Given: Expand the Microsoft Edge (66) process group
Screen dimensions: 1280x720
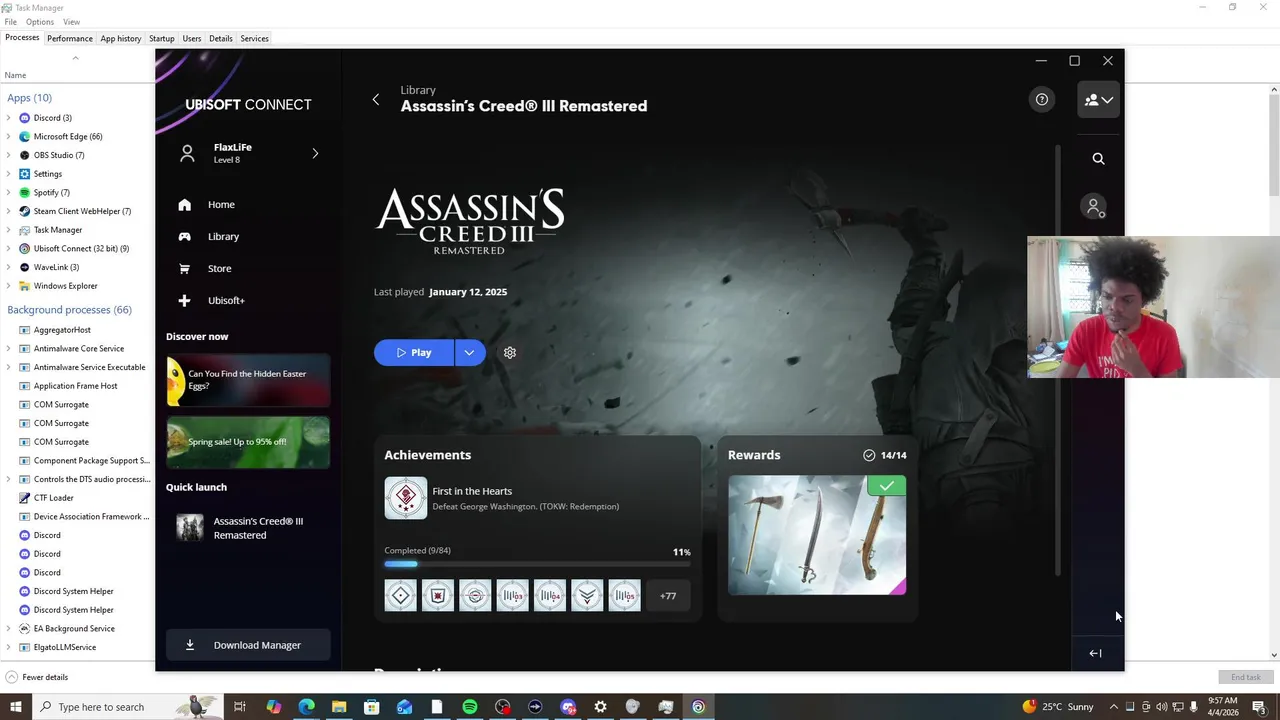Looking at the screenshot, I should [9, 136].
